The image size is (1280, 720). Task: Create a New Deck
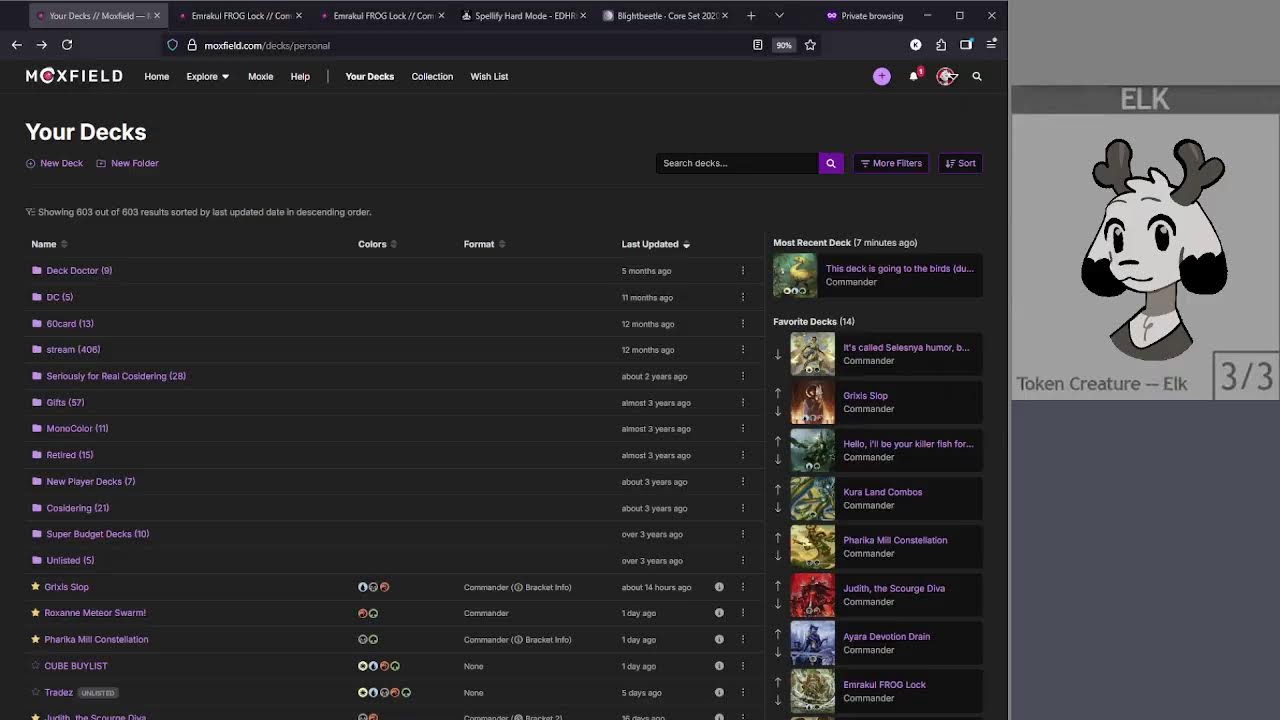(x=54, y=163)
